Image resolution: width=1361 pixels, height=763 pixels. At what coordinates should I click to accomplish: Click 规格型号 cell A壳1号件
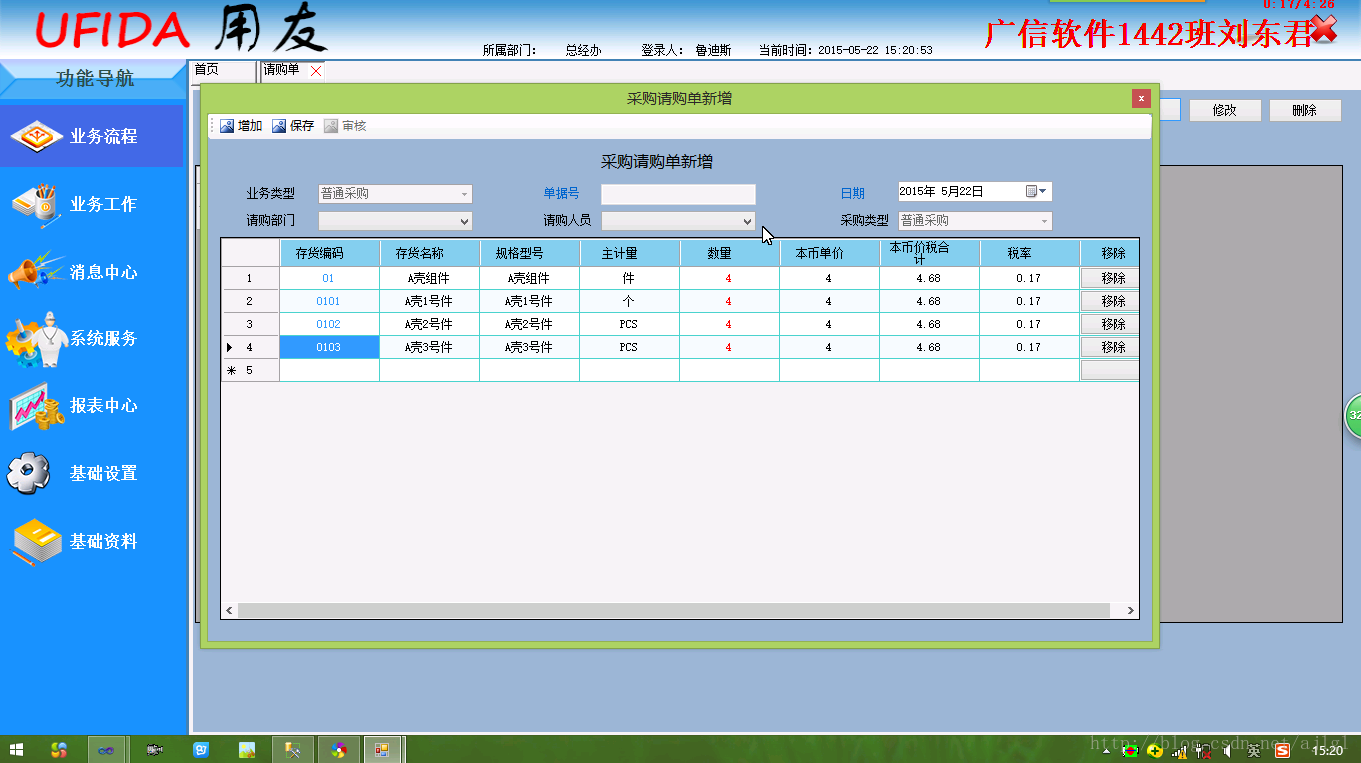pyautogui.click(x=530, y=301)
